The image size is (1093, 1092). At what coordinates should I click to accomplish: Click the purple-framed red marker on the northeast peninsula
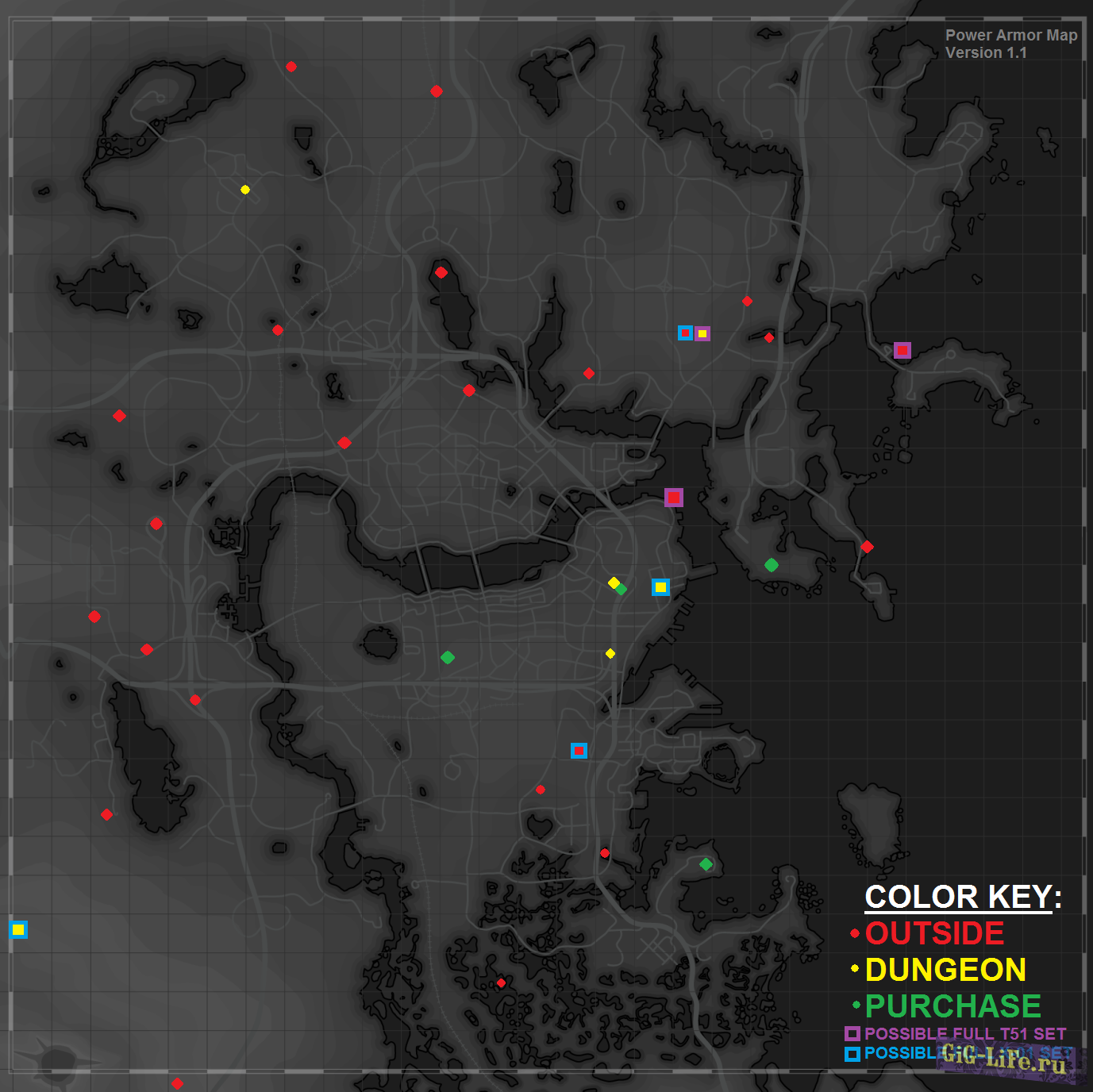click(x=902, y=350)
